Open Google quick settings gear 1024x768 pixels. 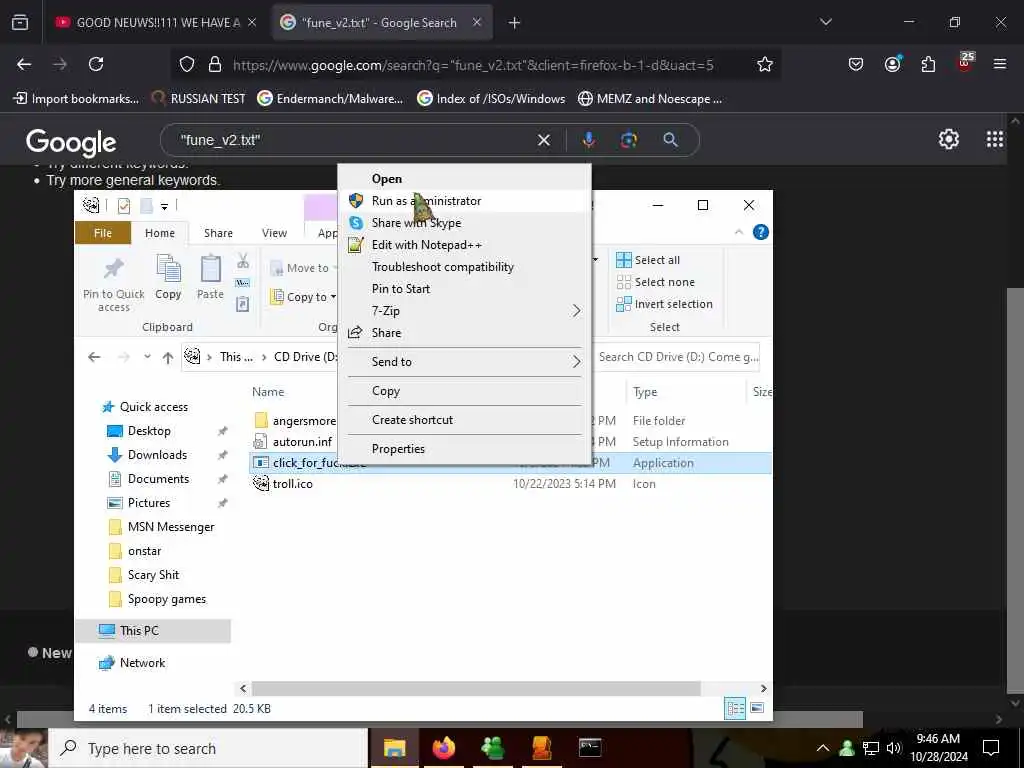click(x=948, y=139)
